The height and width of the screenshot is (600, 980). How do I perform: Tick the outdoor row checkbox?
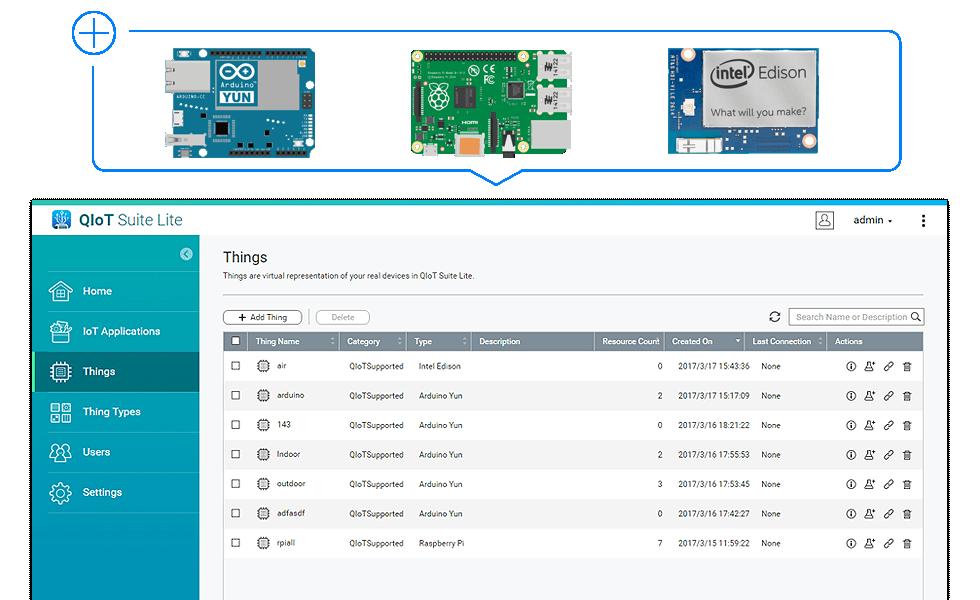click(236, 483)
